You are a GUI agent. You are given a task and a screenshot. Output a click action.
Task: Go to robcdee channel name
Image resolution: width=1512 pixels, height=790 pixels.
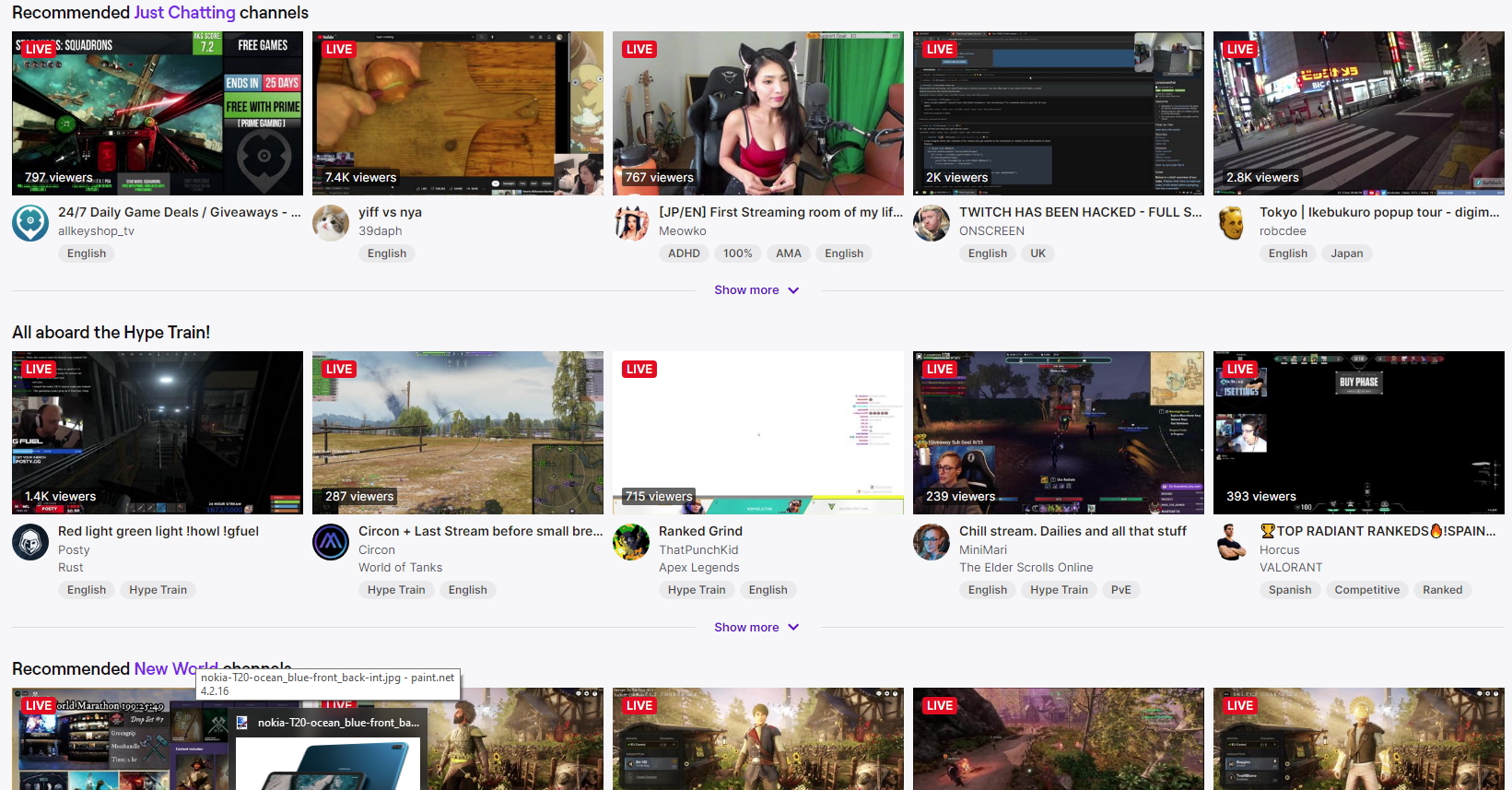pos(1283,231)
